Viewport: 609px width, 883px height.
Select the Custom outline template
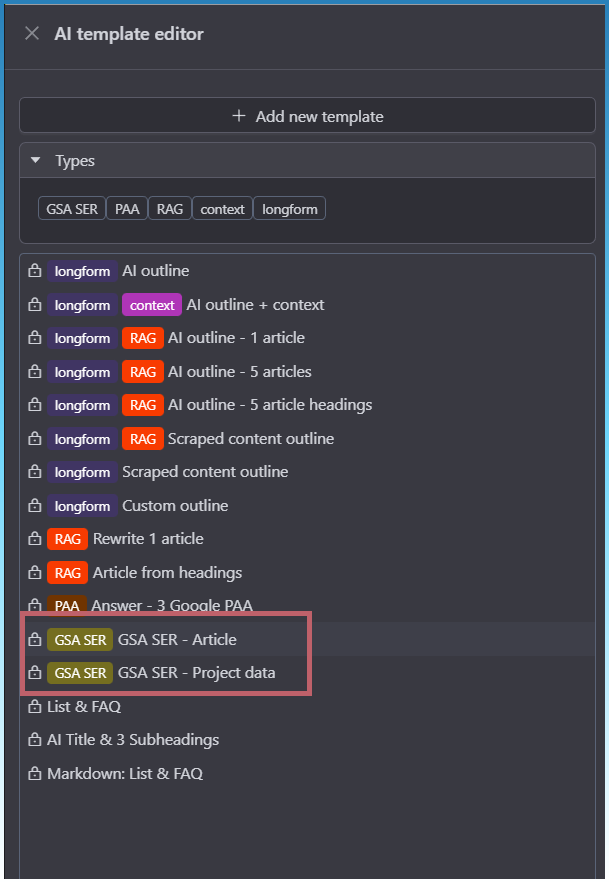point(175,506)
